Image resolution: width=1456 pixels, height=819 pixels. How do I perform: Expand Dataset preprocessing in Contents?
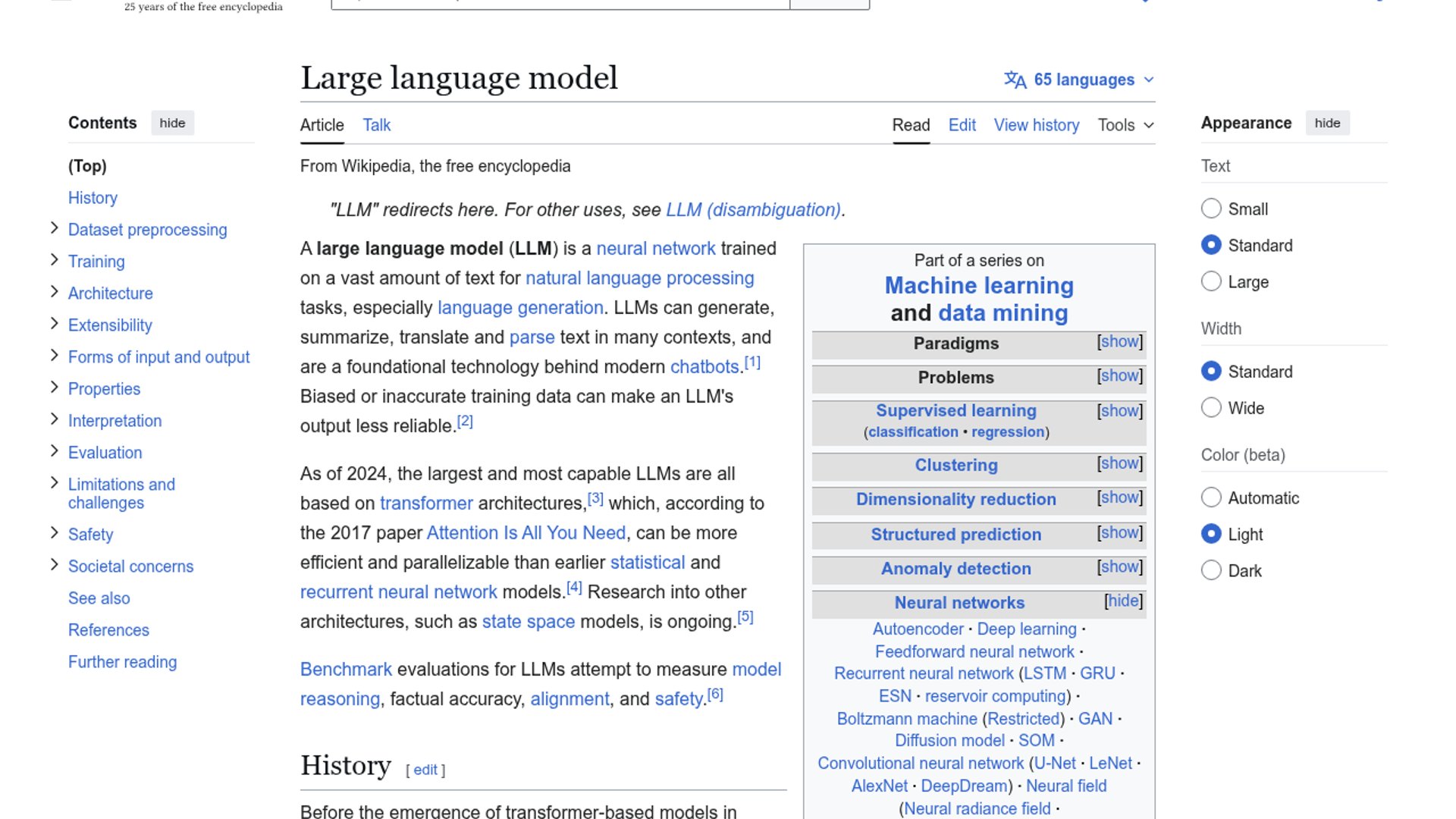click(54, 227)
